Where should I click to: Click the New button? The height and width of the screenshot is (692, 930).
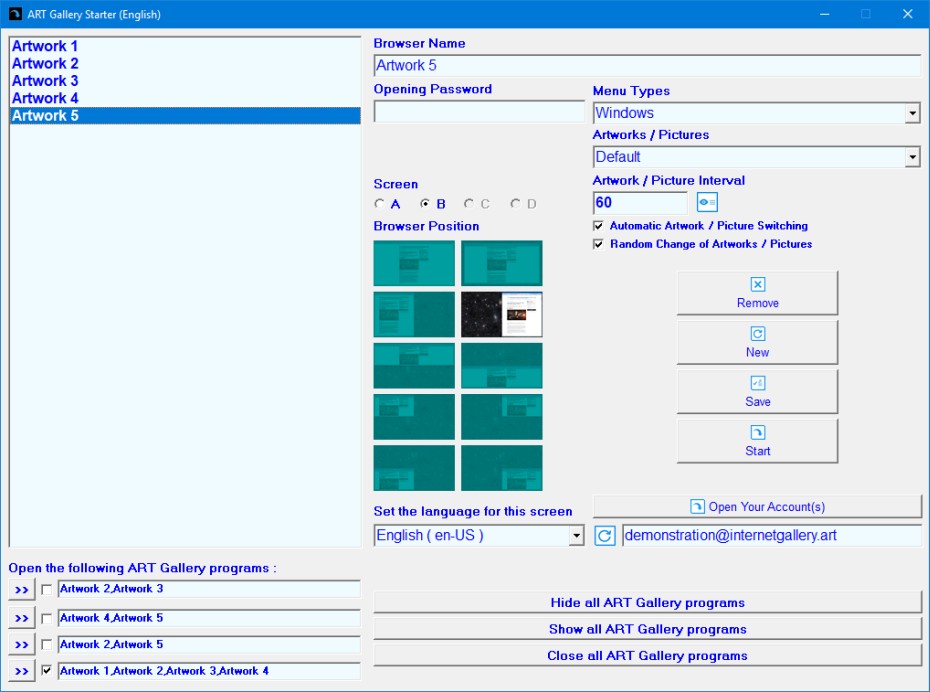[757, 342]
